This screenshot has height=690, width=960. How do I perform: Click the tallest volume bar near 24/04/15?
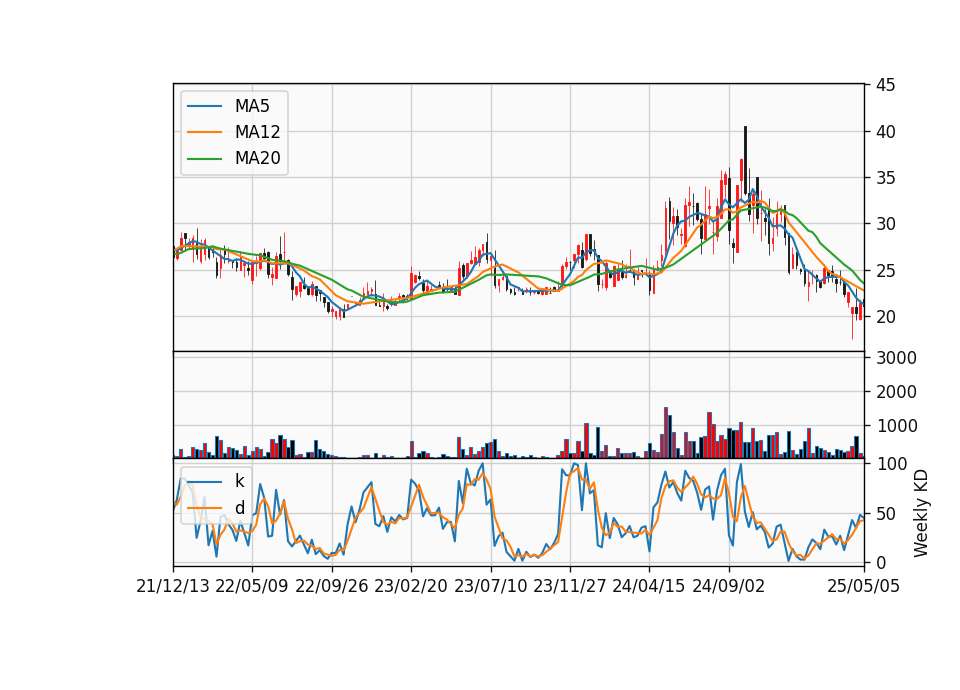click(666, 433)
